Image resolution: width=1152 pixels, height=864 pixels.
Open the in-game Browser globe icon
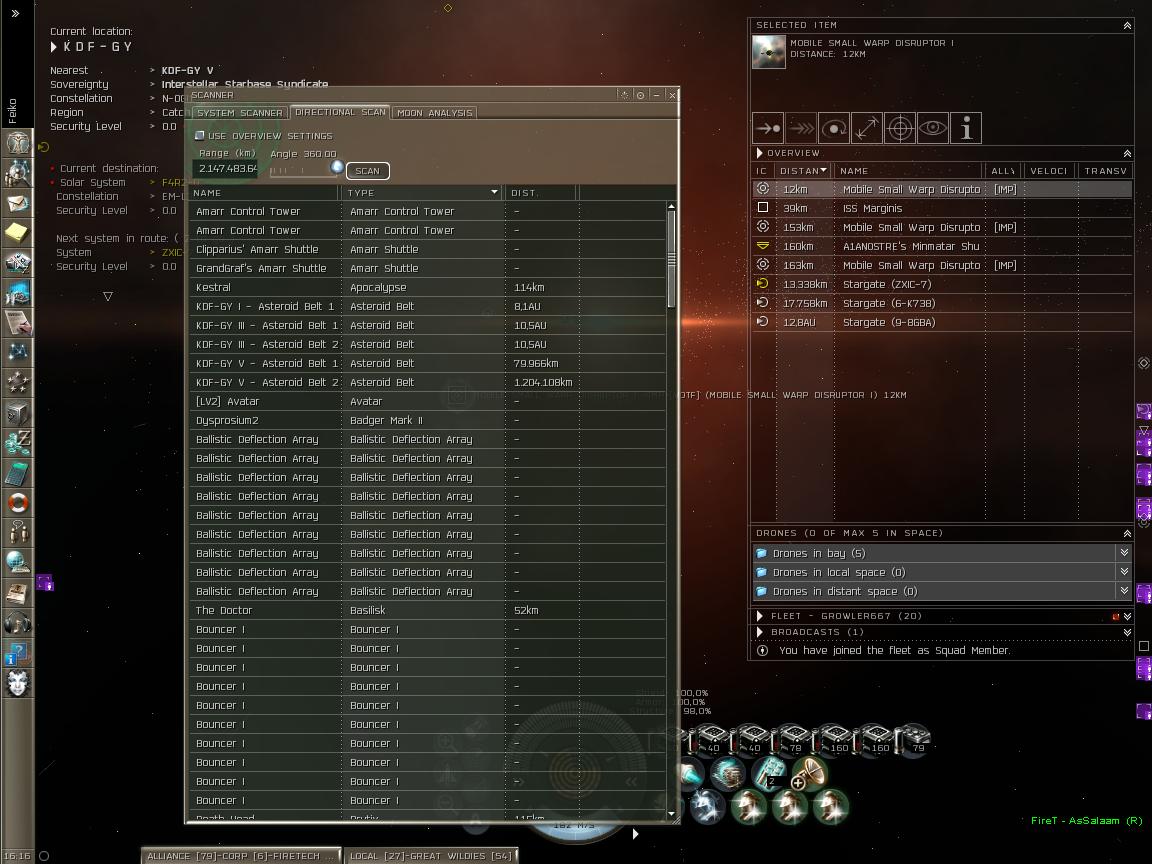pos(17,564)
